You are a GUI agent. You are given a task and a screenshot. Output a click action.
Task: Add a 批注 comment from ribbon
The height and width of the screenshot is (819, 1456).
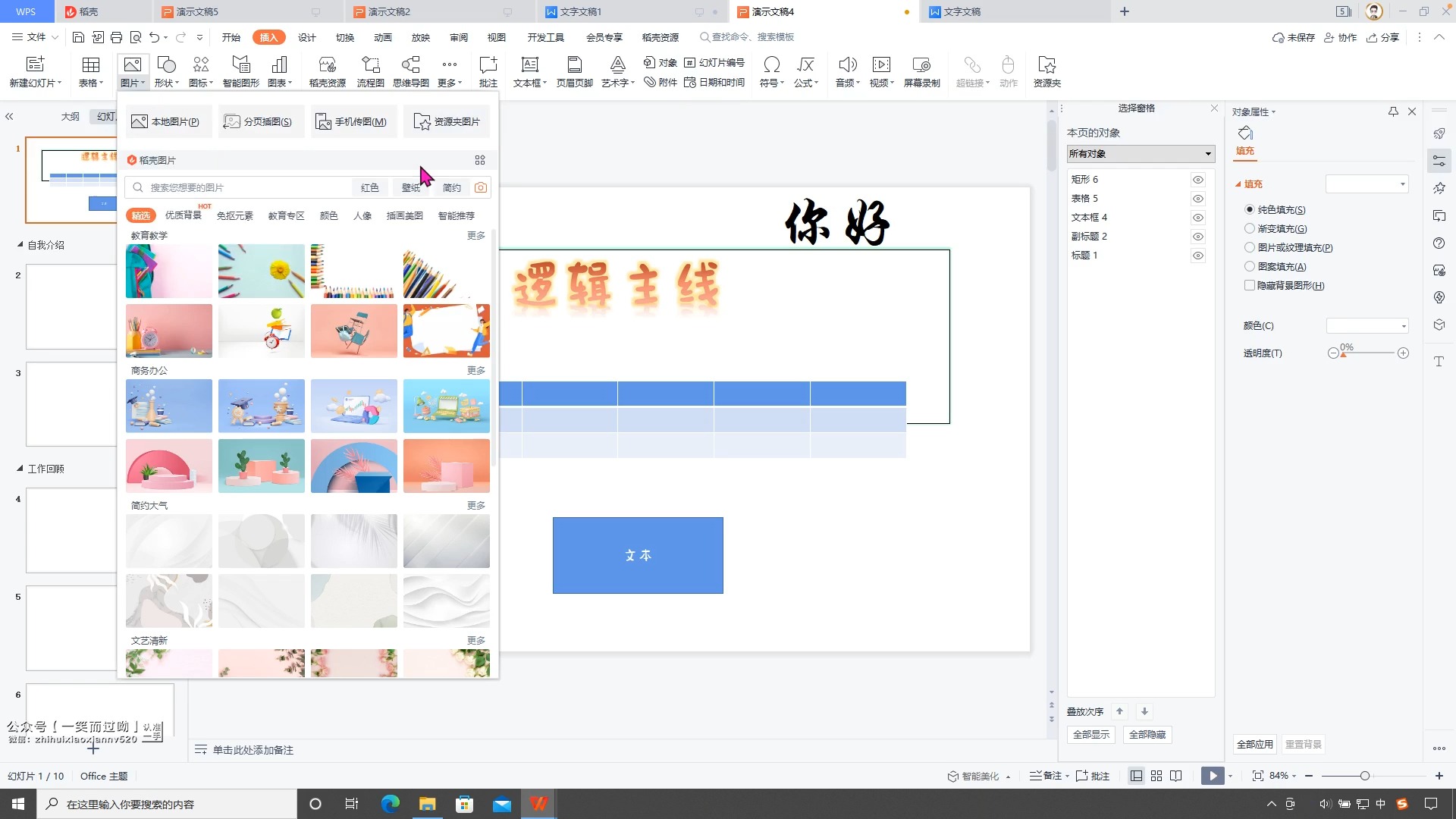(488, 72)
